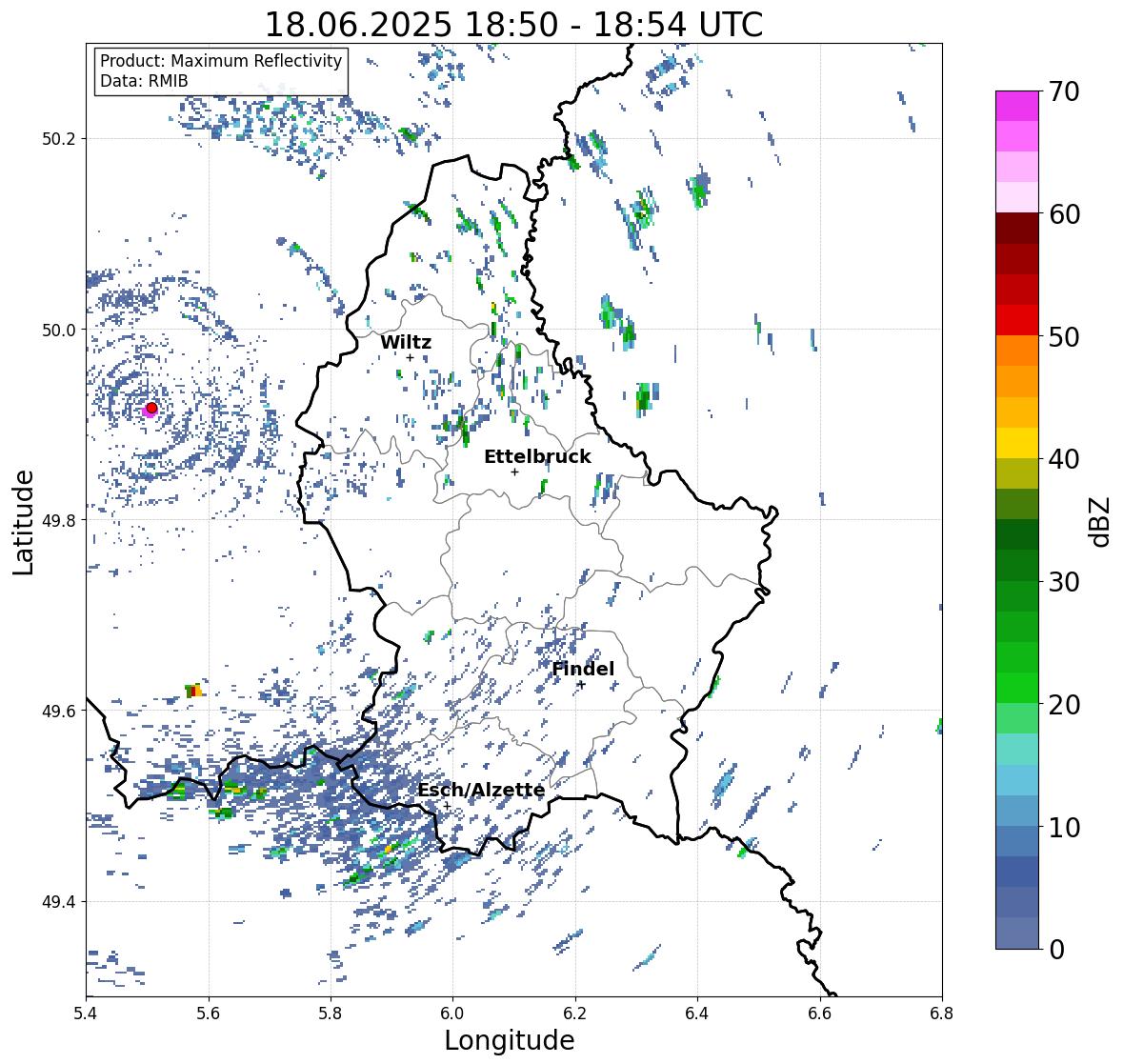
Task: Click the dBZ colorbar unit label
Action: point(1101,521)
